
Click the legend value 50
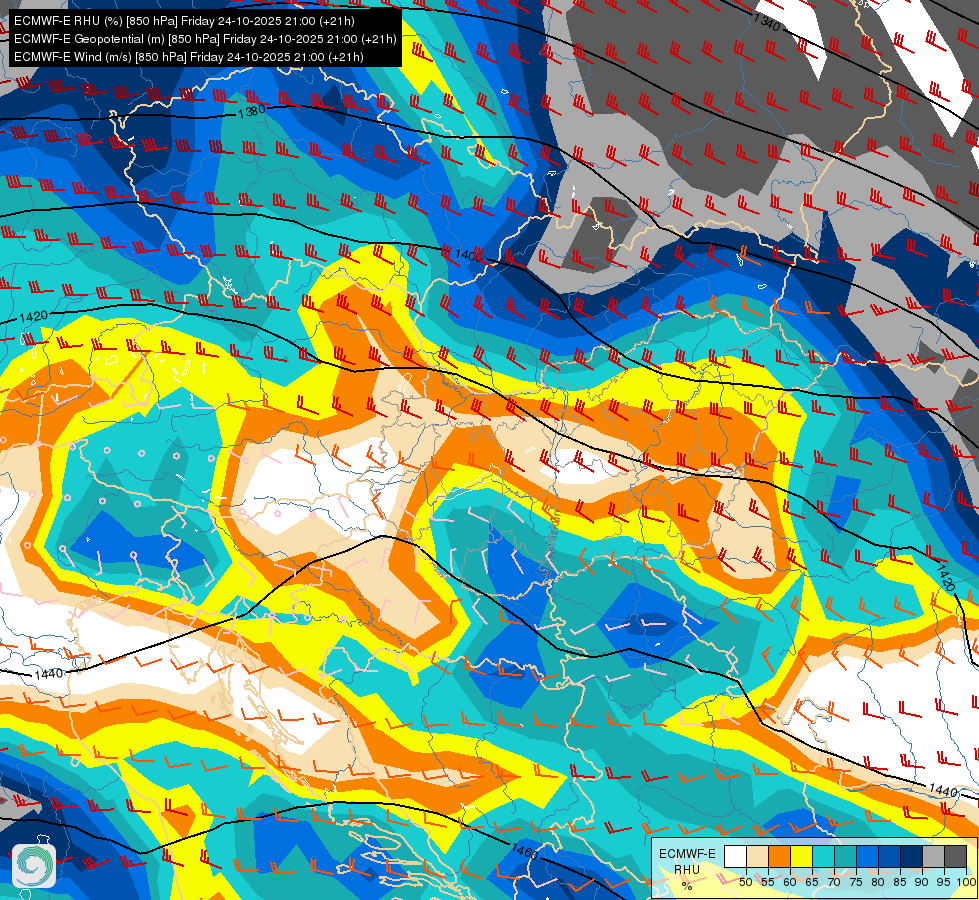tap(745, 882)
